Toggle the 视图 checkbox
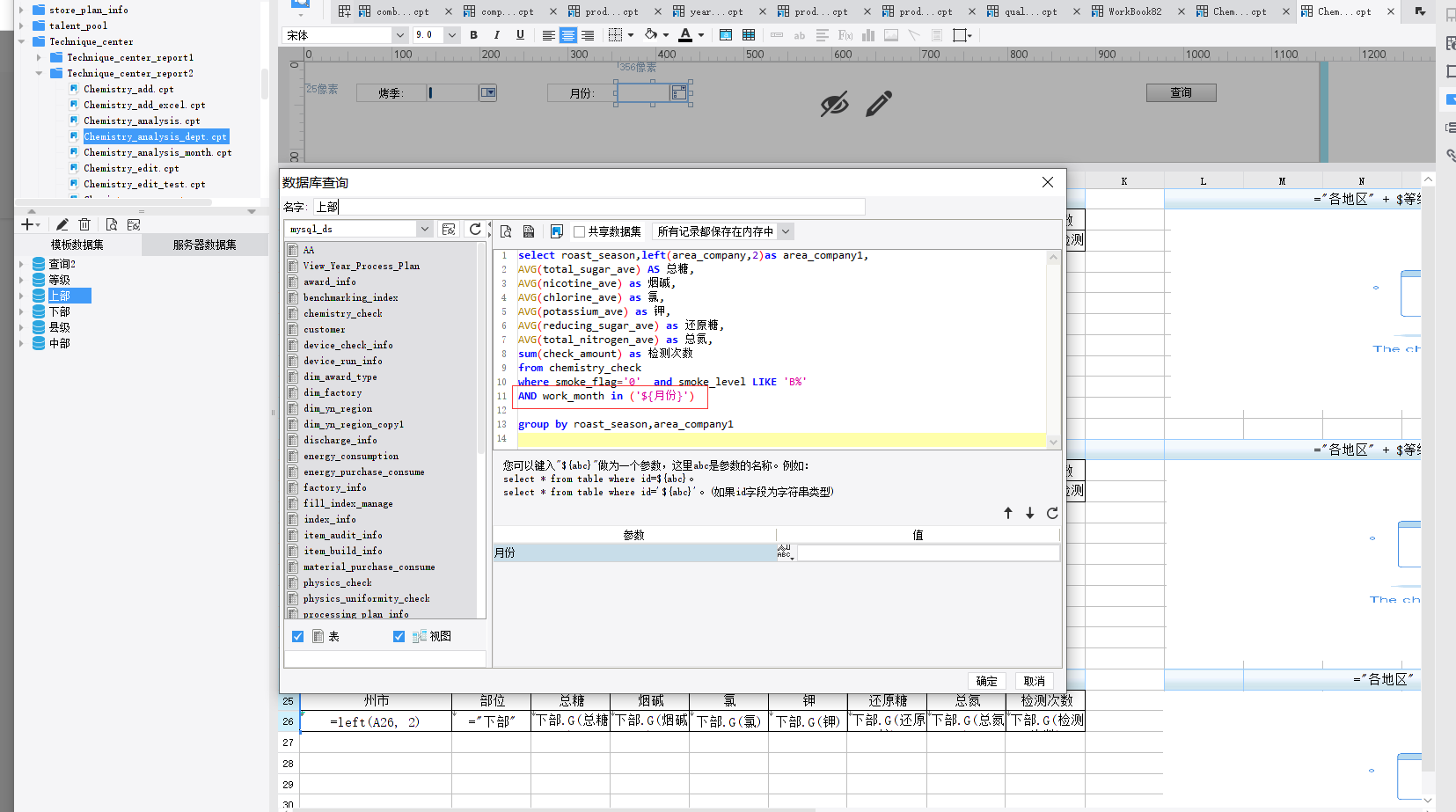The height and width of the screenshot is (812, 1456). (399, 636)
